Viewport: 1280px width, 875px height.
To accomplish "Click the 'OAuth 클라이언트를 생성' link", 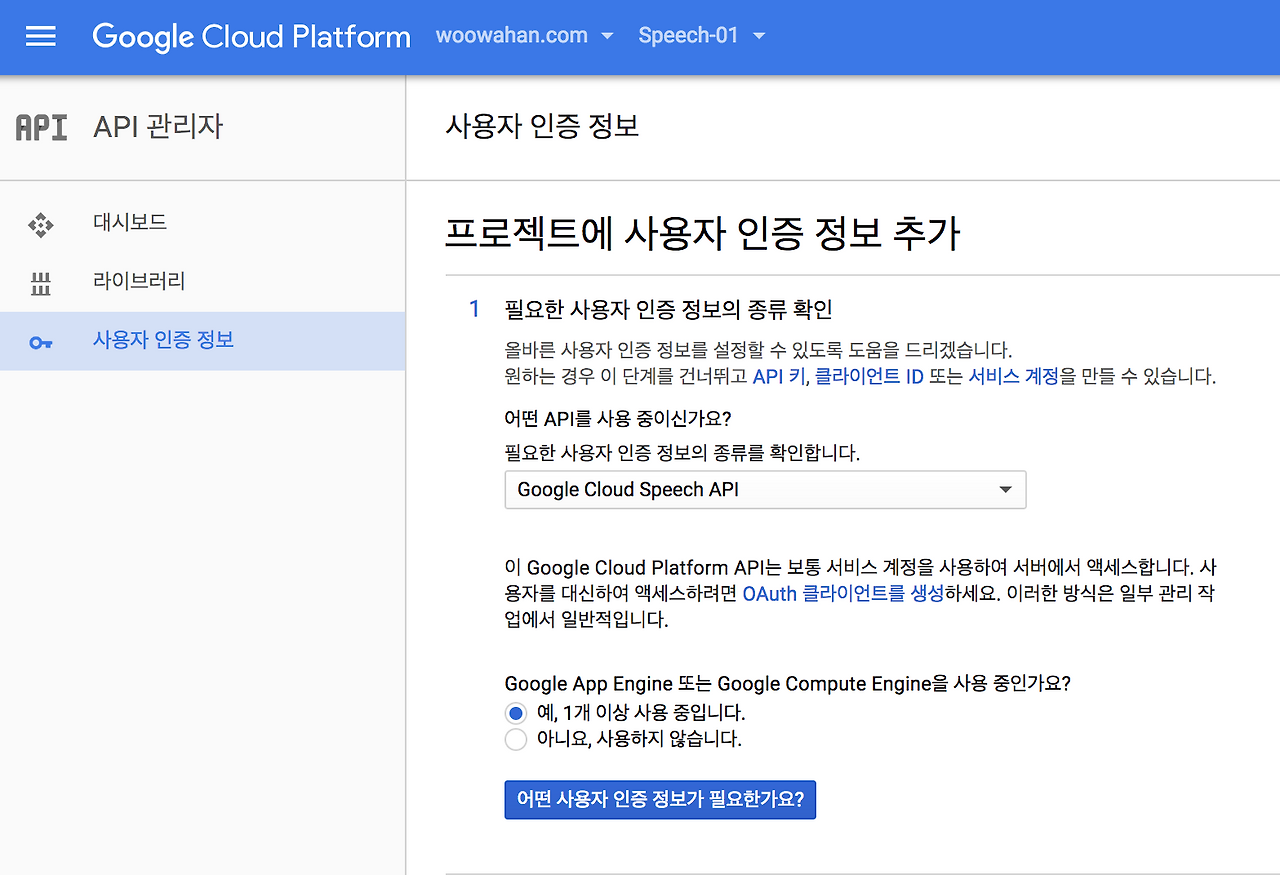I will (843, 594).
